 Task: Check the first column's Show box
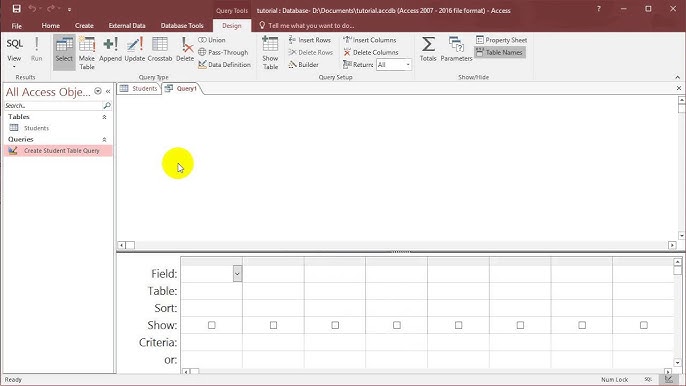pos(212,325)
